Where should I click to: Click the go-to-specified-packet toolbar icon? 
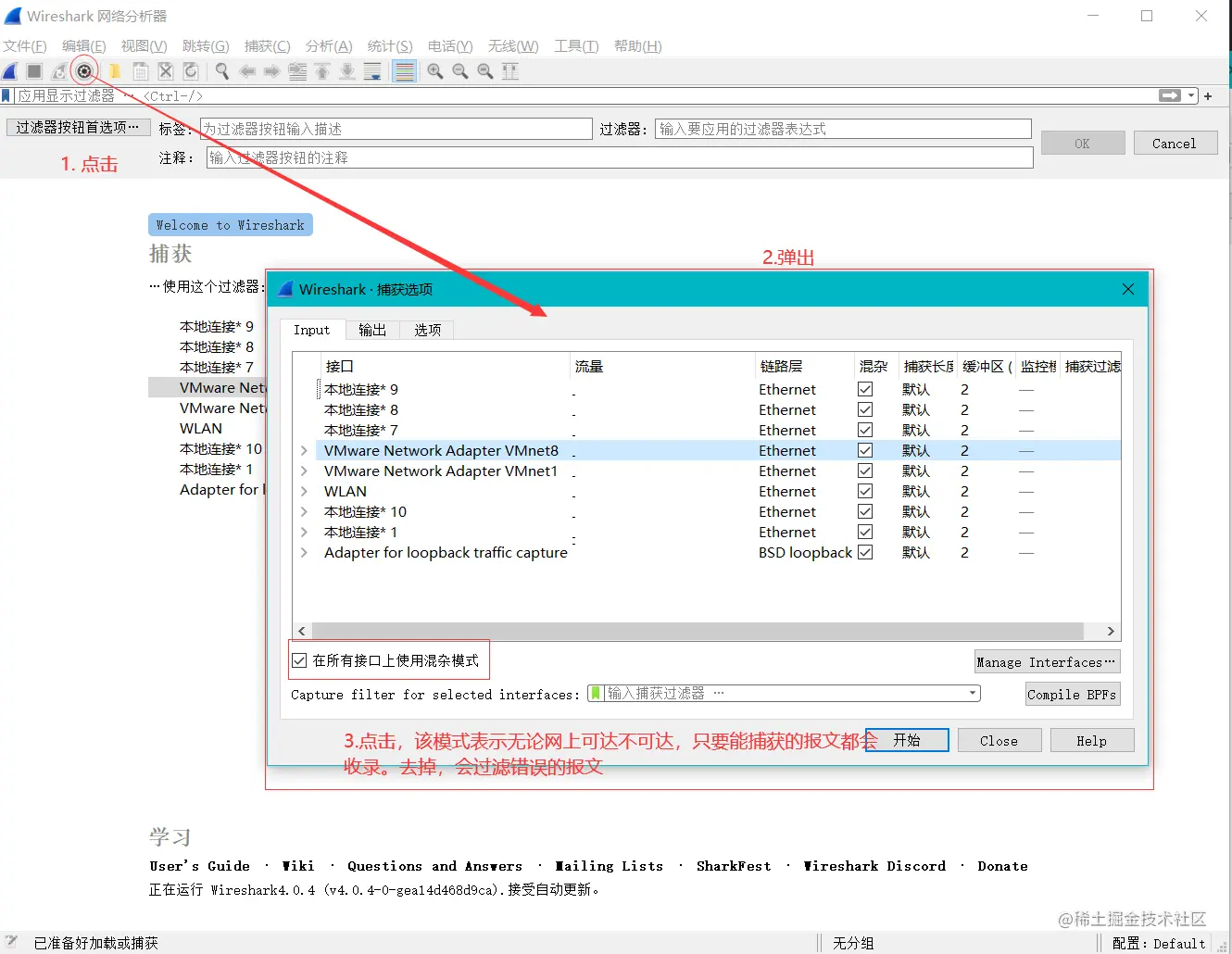[x=297, y=71]
